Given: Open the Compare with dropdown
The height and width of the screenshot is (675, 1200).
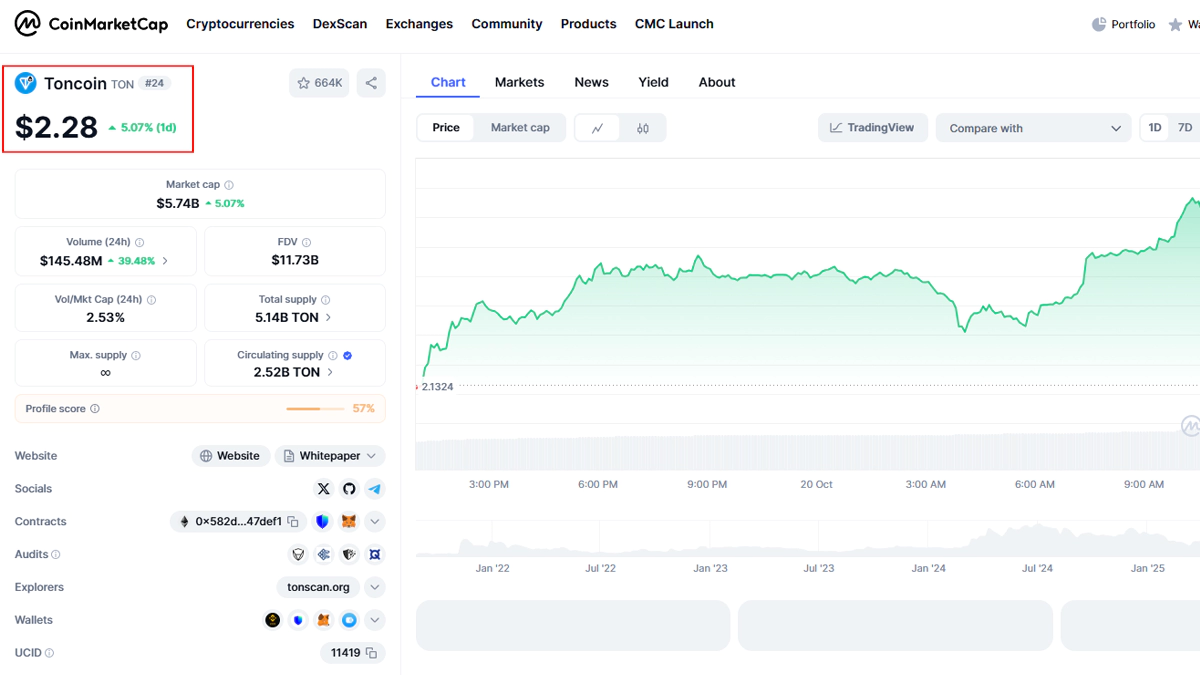Looking at the screenshot, I should (x=1033, y=128).
